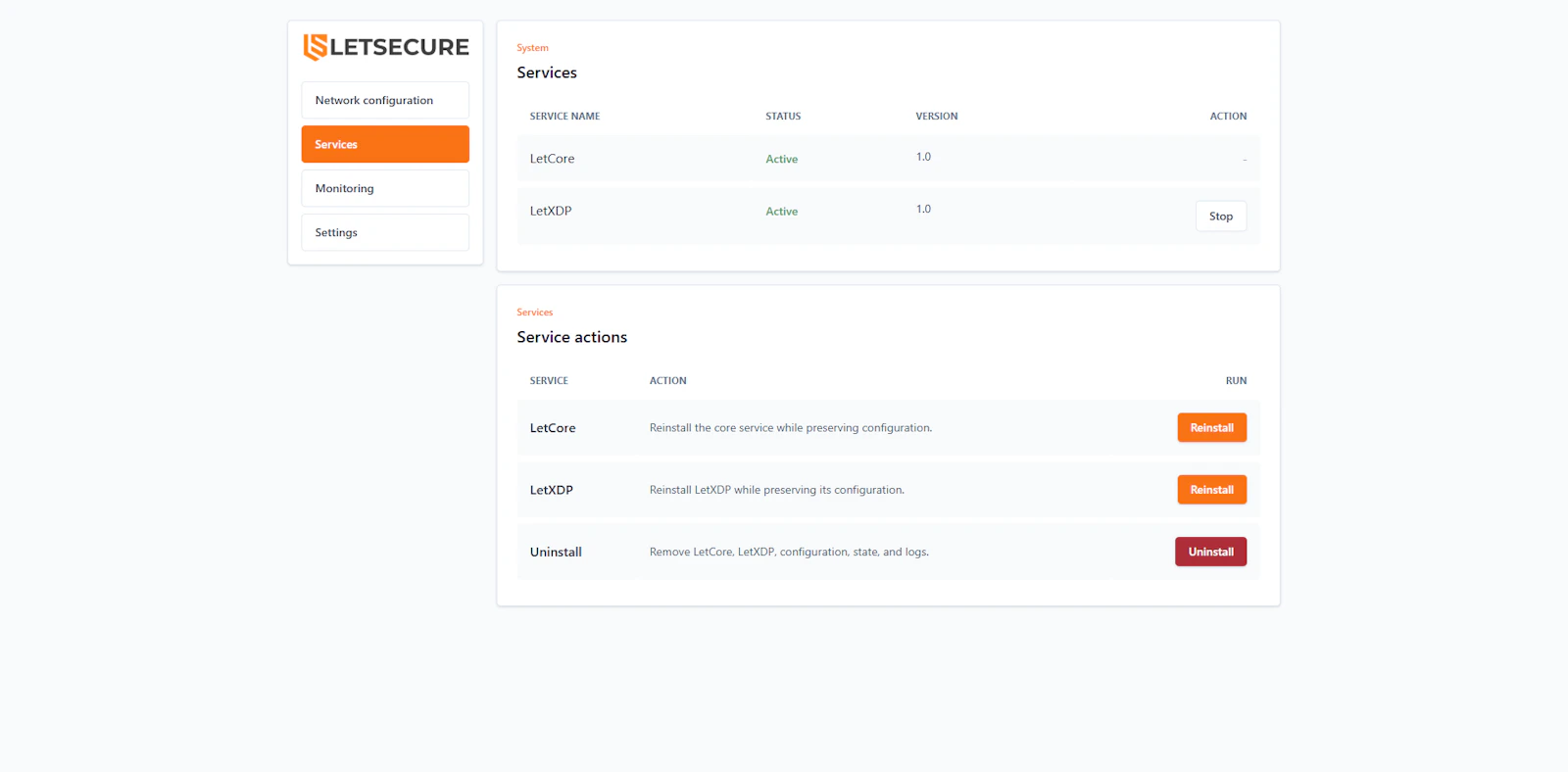Screen dimensions: 1568x772
Task: Open Network configuration page
Action: 385,100
